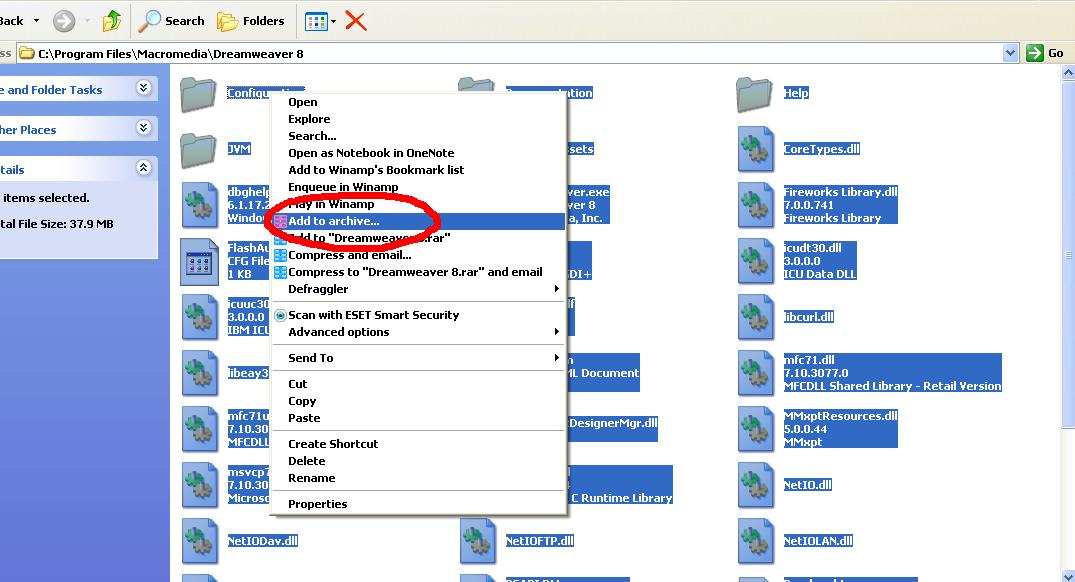This screenshot has width=1075, height=582.
Task: Choose Open in context menu
Action: (418, 102)
